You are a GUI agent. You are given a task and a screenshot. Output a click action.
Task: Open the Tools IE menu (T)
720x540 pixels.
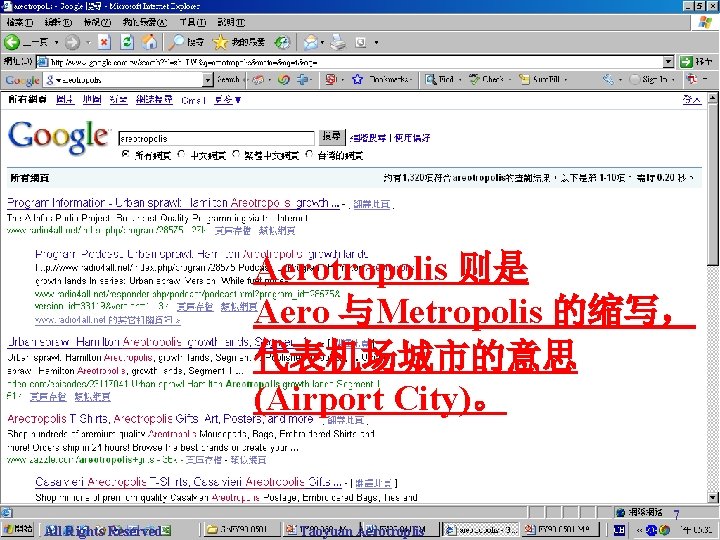[x=193, y=22]
